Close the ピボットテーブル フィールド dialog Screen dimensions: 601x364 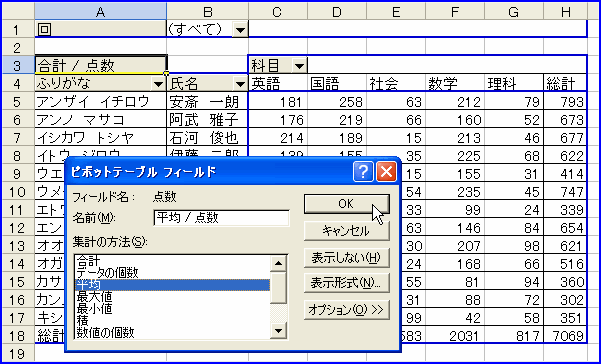click(x=386, y=172)
